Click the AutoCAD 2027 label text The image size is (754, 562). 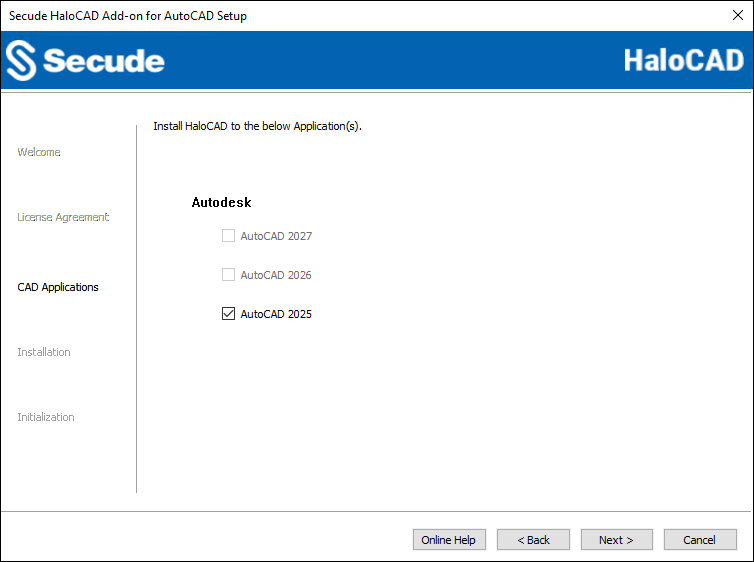coord(276,236)
